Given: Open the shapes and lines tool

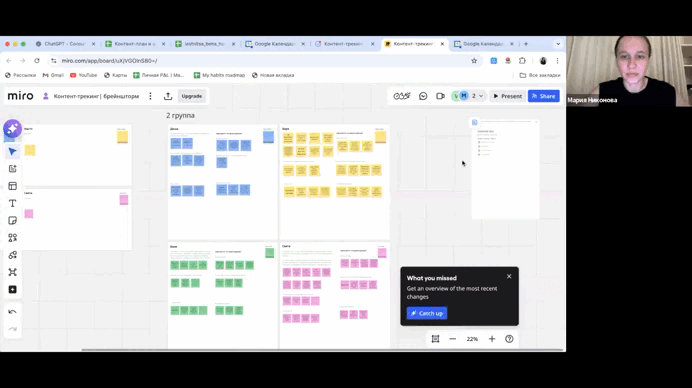Looking at the screenshot, I should tap(12, 237).
